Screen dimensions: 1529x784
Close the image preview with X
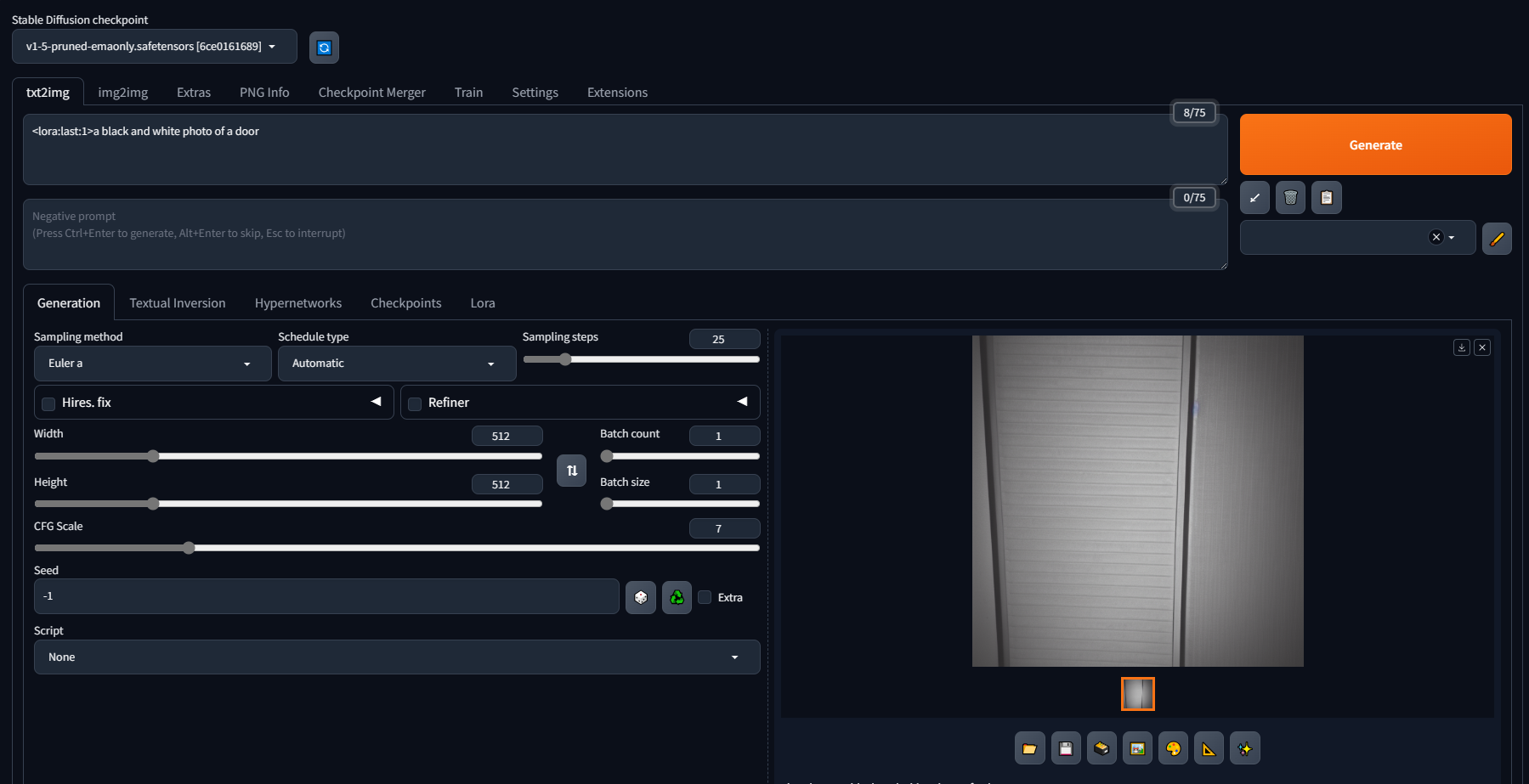(1482, 347)
